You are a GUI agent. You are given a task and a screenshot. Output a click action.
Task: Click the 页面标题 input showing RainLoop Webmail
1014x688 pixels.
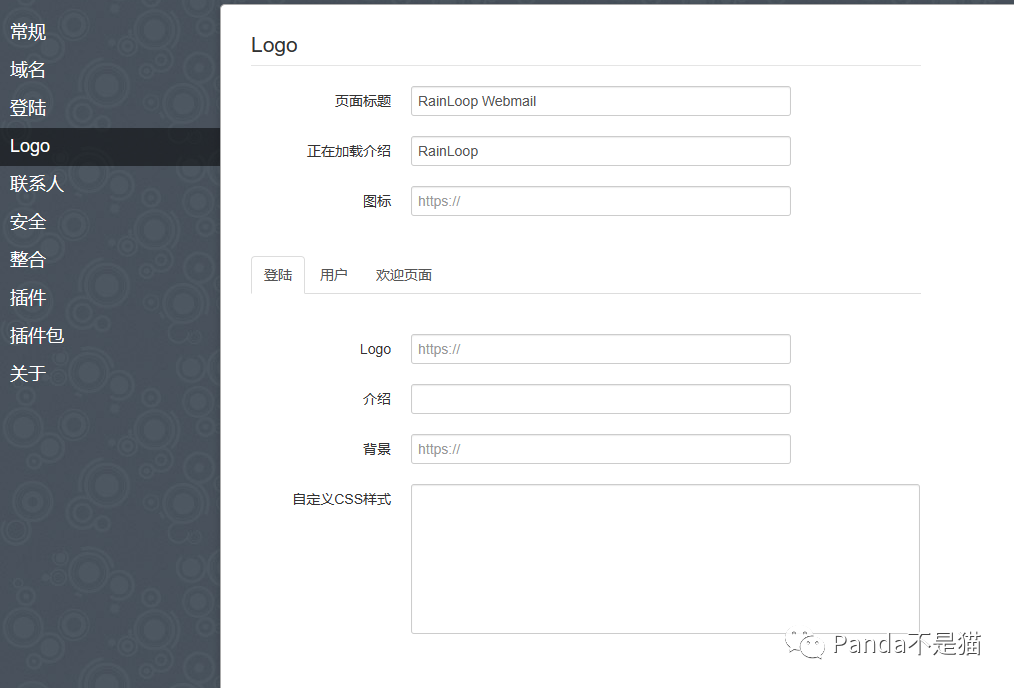pyautogui.click(x=600, y=101)
